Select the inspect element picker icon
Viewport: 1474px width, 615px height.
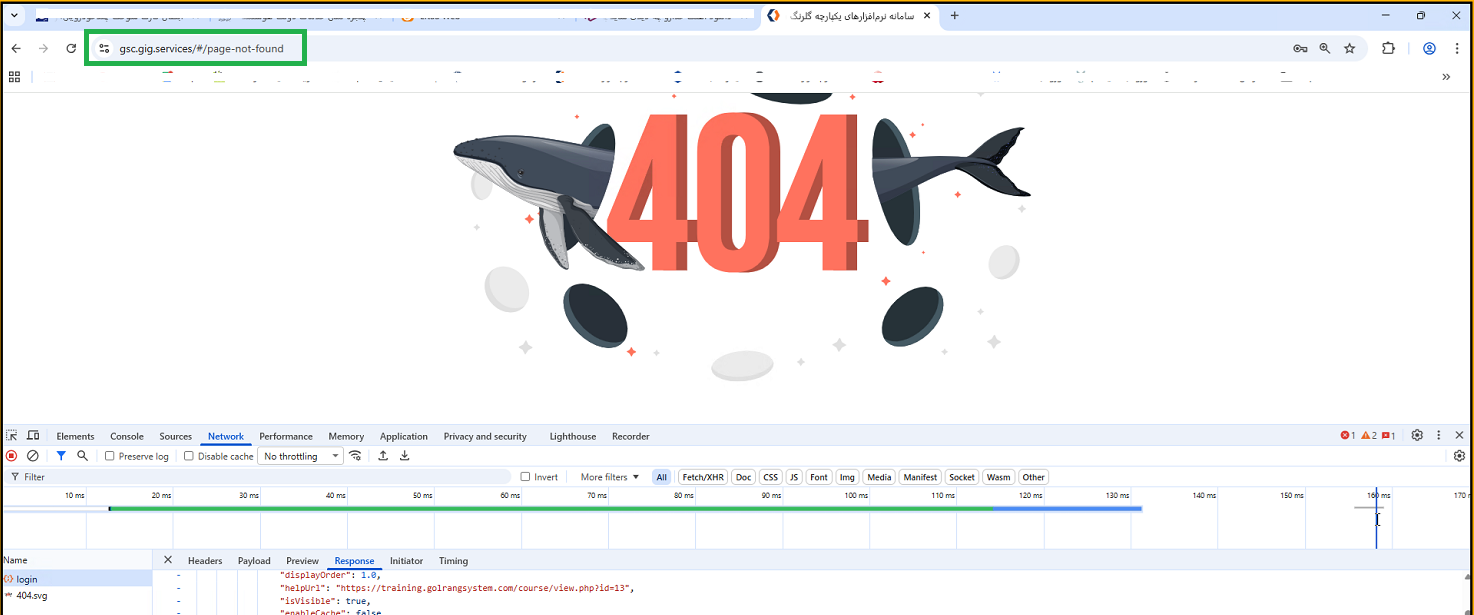(x=12, y=436)
